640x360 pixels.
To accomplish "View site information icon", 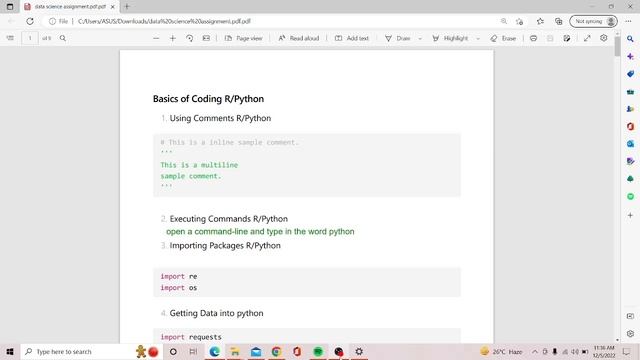I will 52,21.
